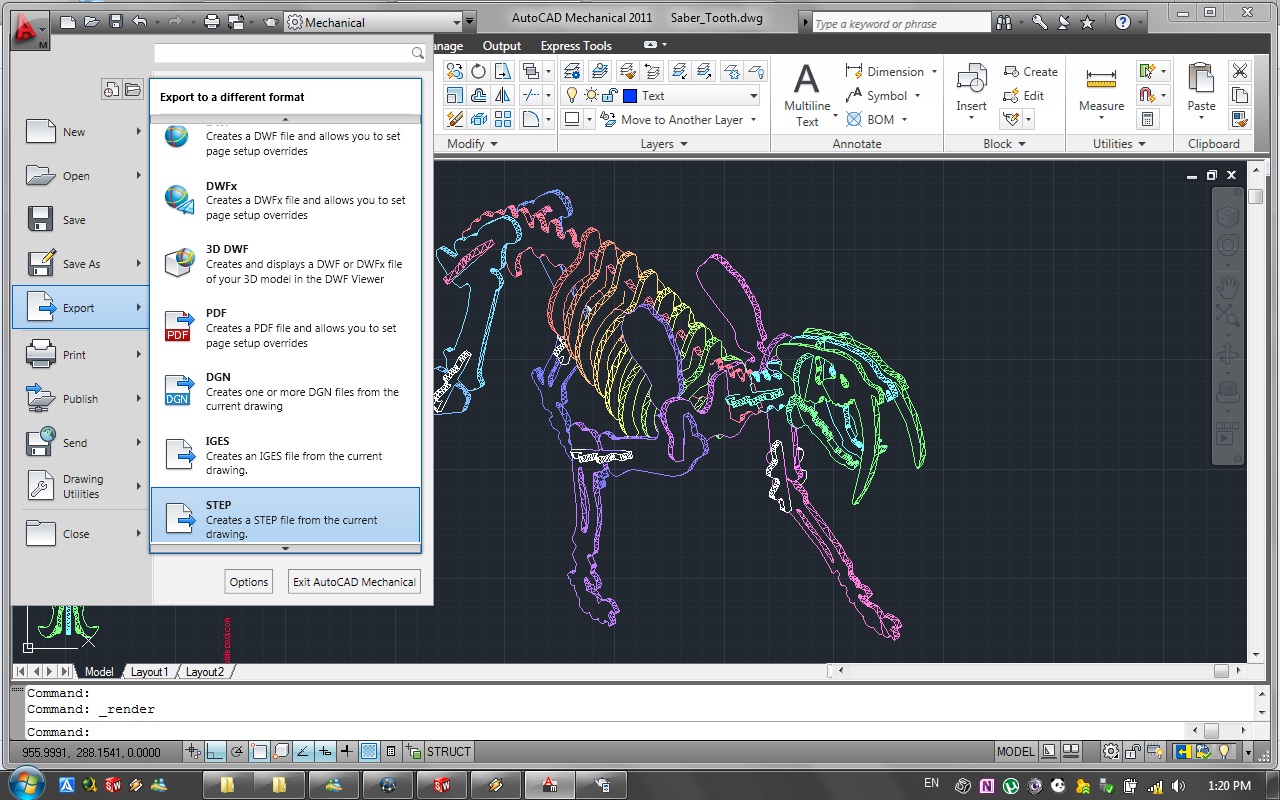Open the calculator utility icon
The image size is (1280, 800).
click(x=1147, y=119)
